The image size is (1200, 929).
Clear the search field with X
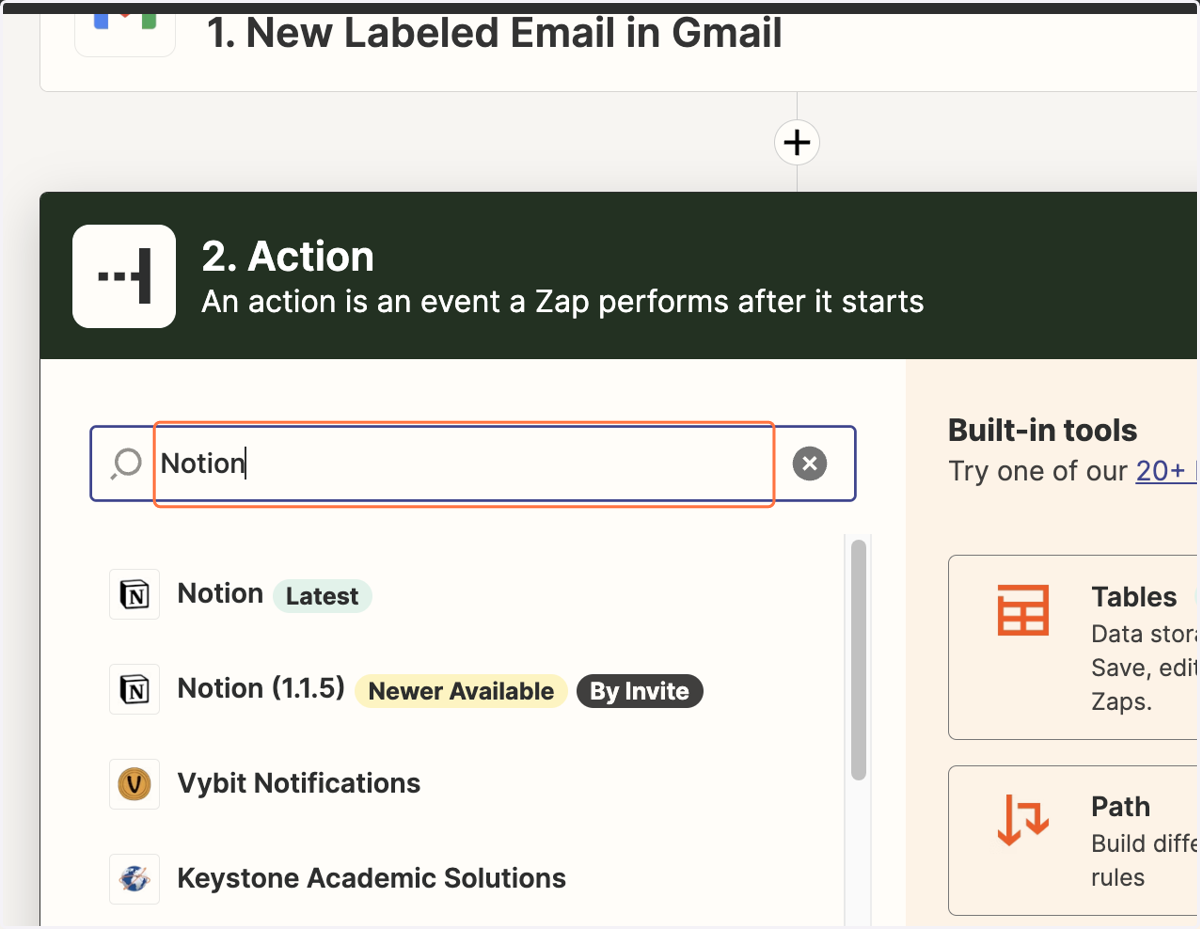pos(810,463)
